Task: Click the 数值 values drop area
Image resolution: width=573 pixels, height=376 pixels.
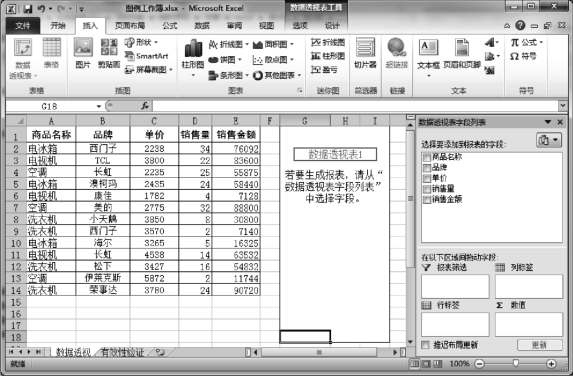Action: tap(528, 324)
